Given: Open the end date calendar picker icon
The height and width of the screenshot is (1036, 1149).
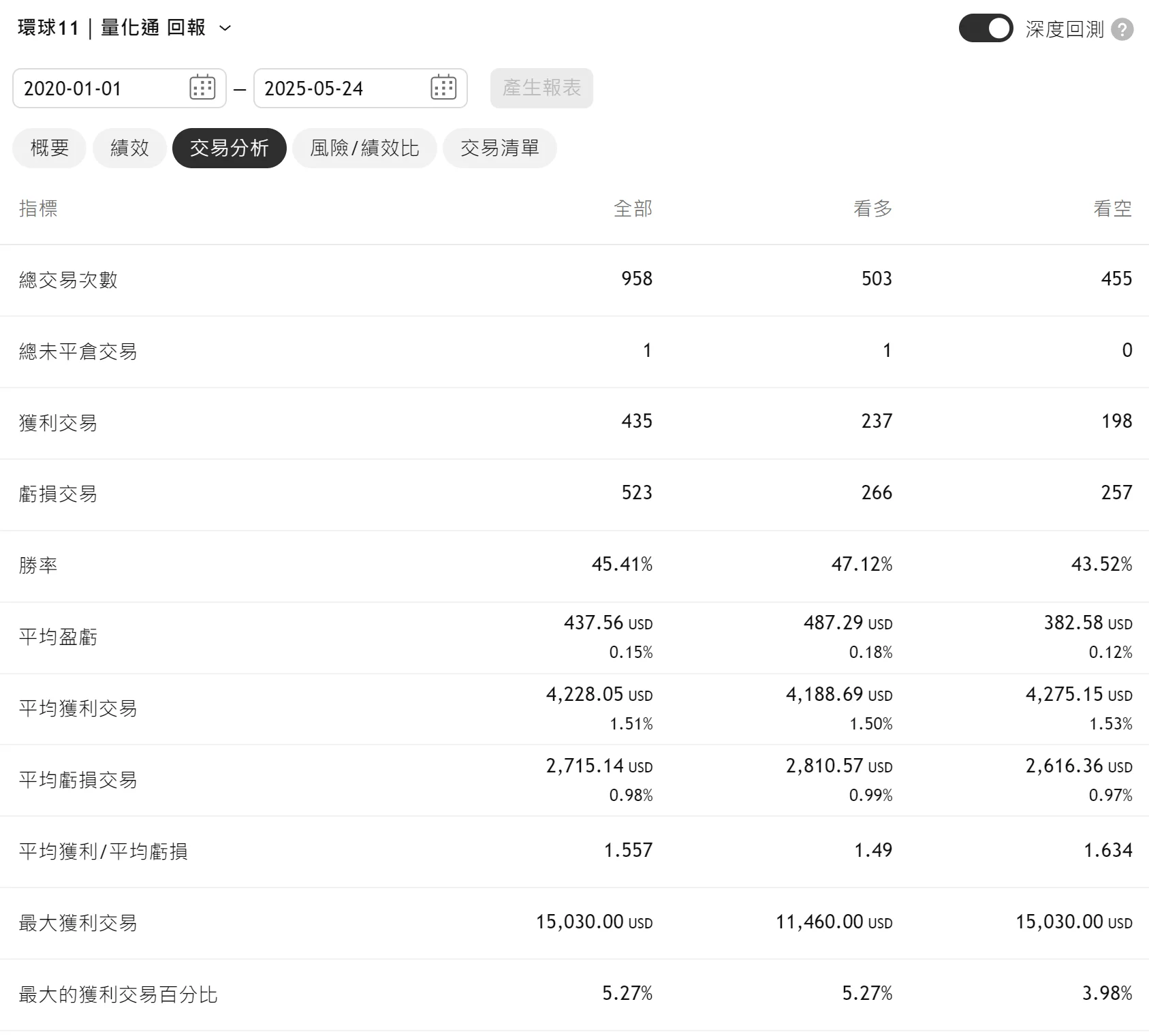Looking at the screenshot, I should click(x=443, y=87).
